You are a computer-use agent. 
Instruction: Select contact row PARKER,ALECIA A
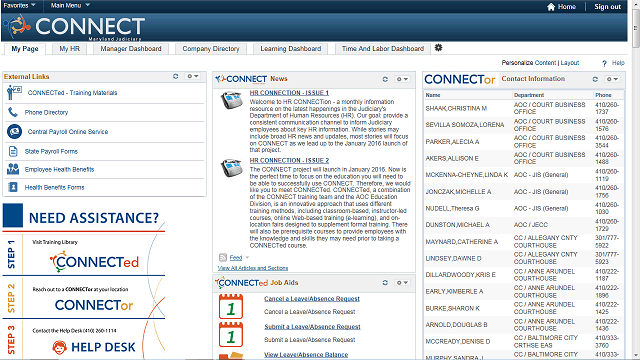[524, 142]
